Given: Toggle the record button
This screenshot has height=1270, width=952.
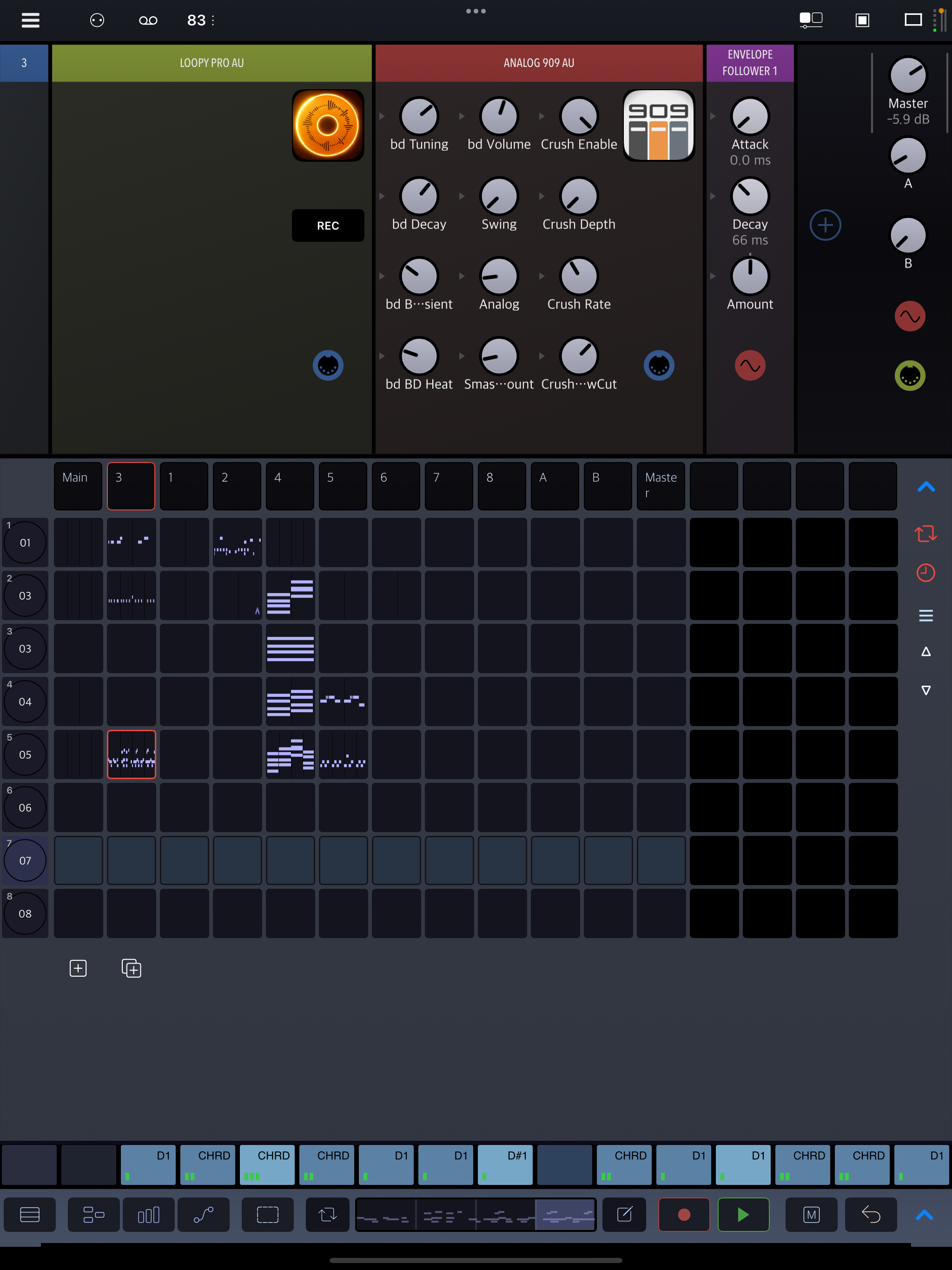Looking at the screenshot, I should coord(684,1215).
